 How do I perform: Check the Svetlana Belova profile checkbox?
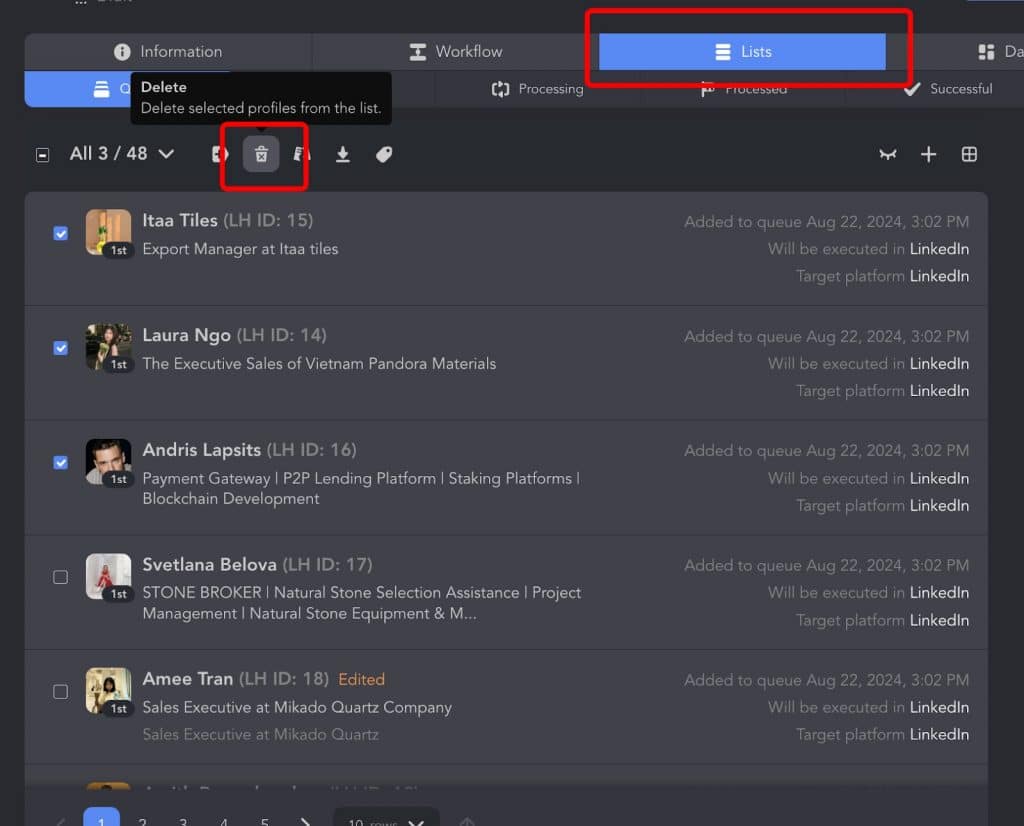pos(61,577)
